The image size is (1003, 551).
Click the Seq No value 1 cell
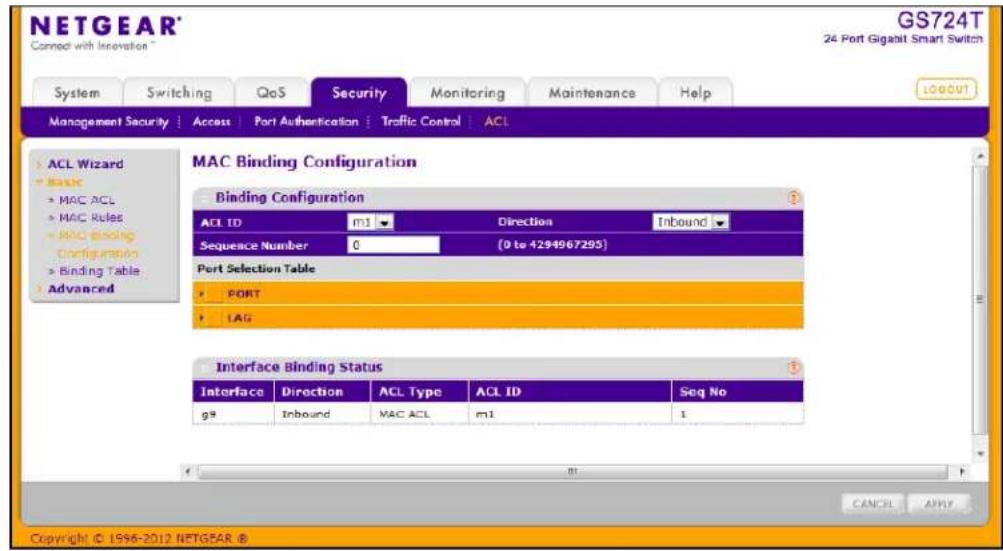tap(737, 414)
